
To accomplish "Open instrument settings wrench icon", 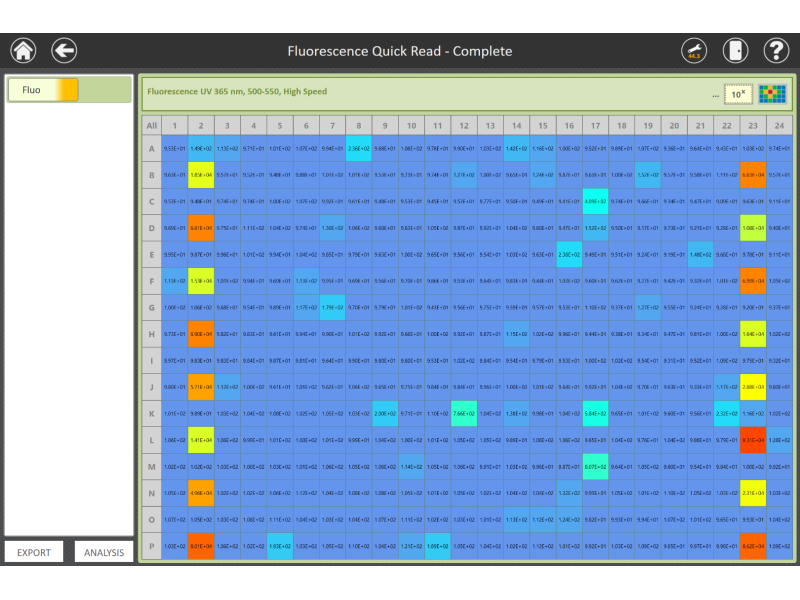I will 694,51.
